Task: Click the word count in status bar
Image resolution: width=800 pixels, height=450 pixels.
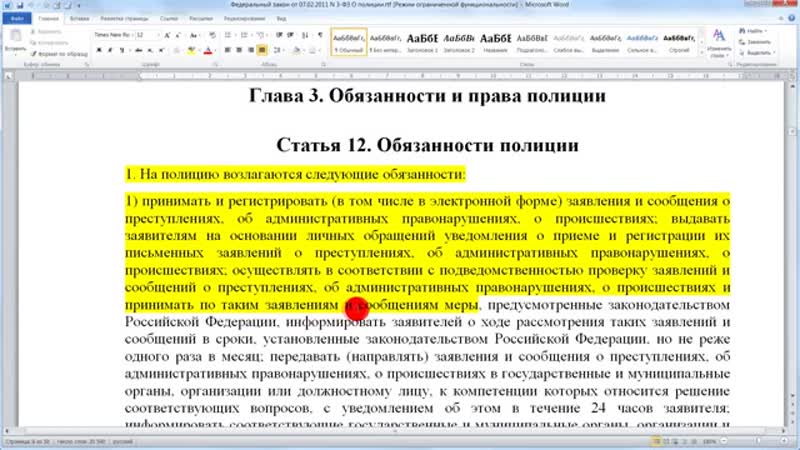Action: [x=81, y=442]
